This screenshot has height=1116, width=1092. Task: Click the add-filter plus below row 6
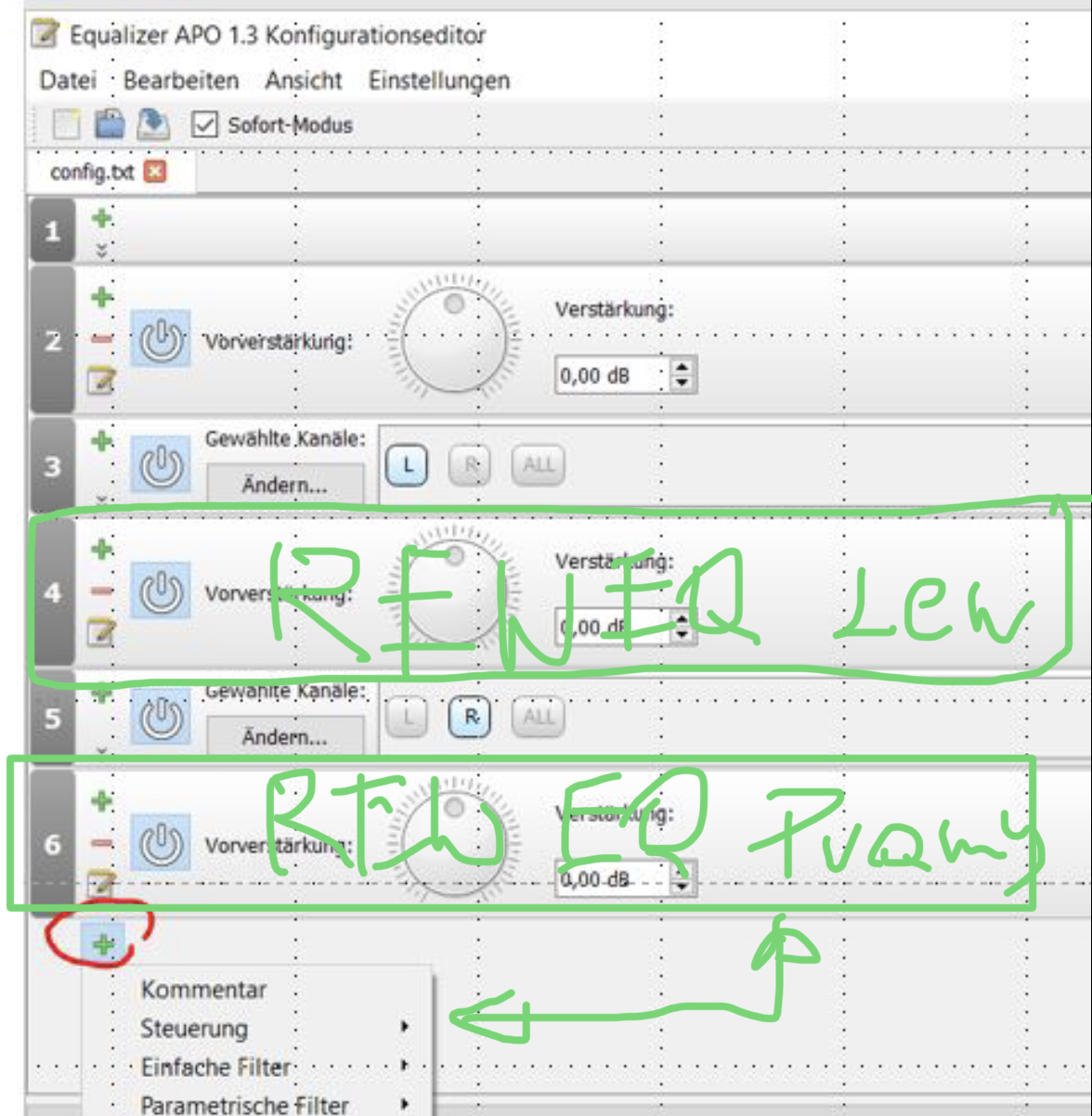(102, 945)
